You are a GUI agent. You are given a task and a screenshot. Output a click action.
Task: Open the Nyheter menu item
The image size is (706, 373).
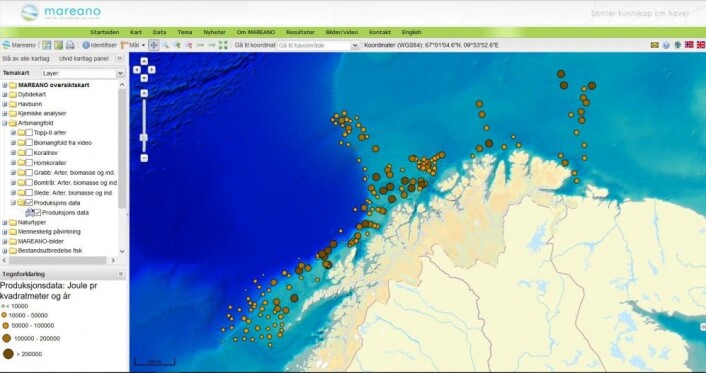click(x=214, y=32)
